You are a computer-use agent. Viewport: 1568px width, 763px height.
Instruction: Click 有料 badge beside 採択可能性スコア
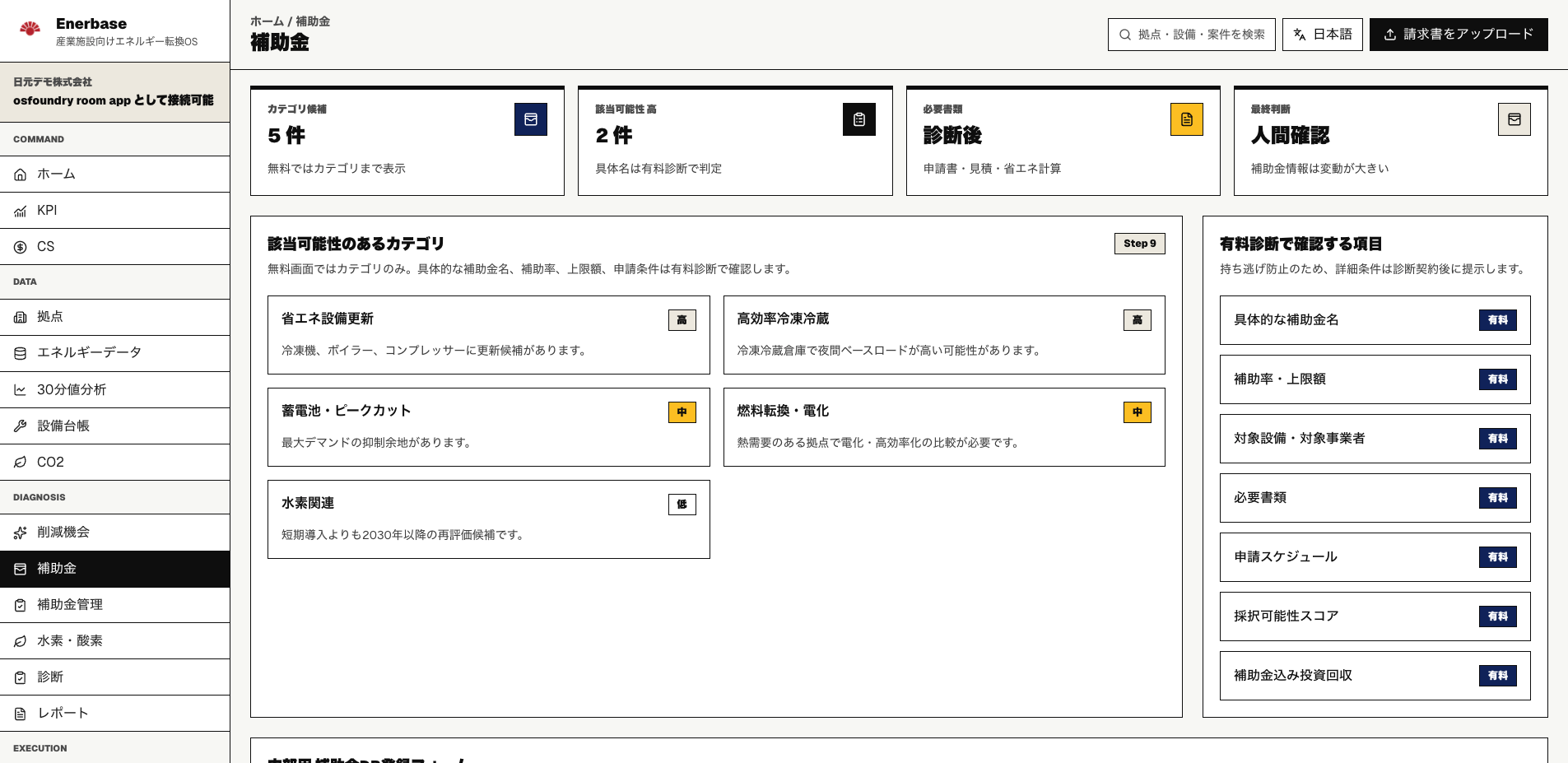pyautogui.click(x=1498, y=616)
